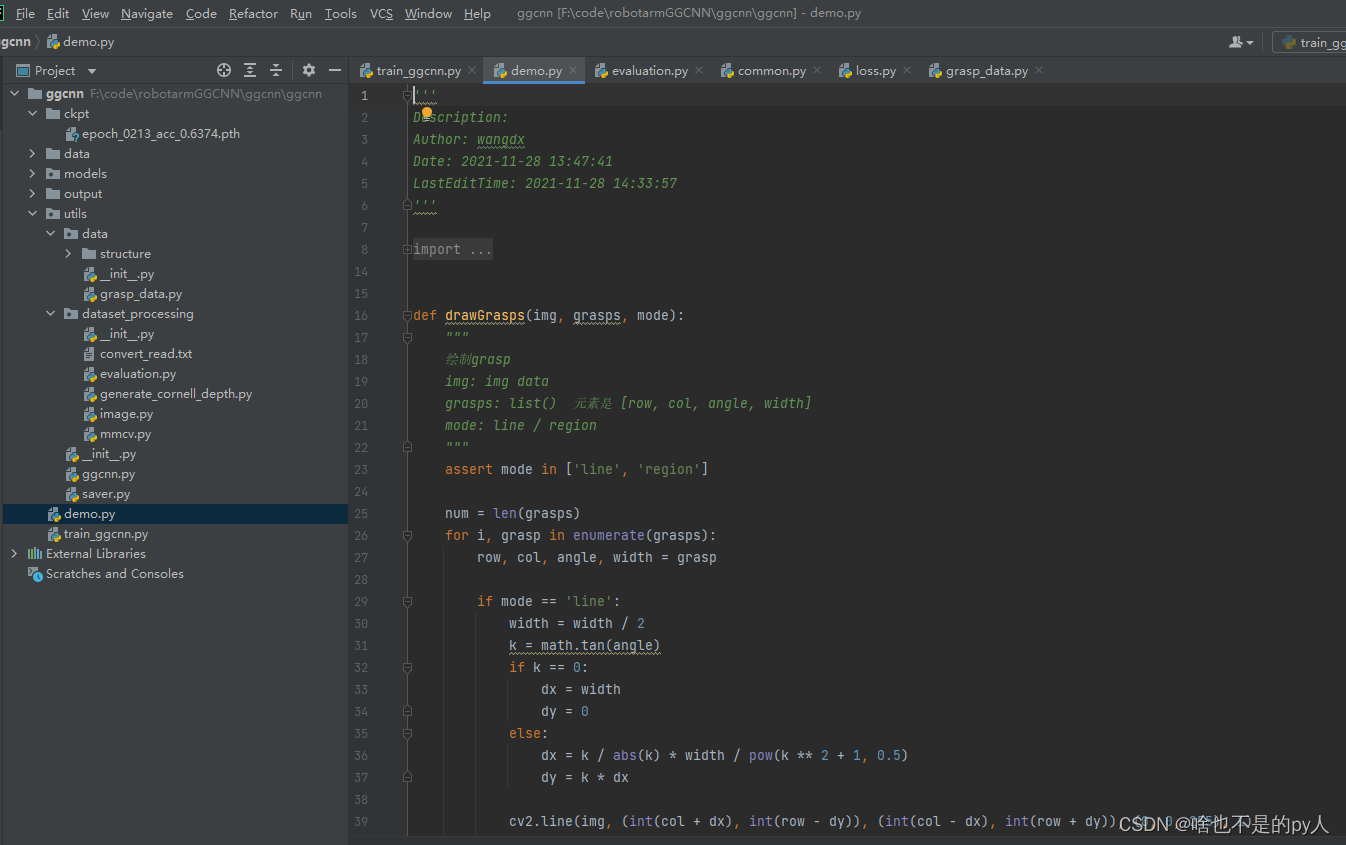Open the Project view switcher dropdown

click(x=91, y=70)
